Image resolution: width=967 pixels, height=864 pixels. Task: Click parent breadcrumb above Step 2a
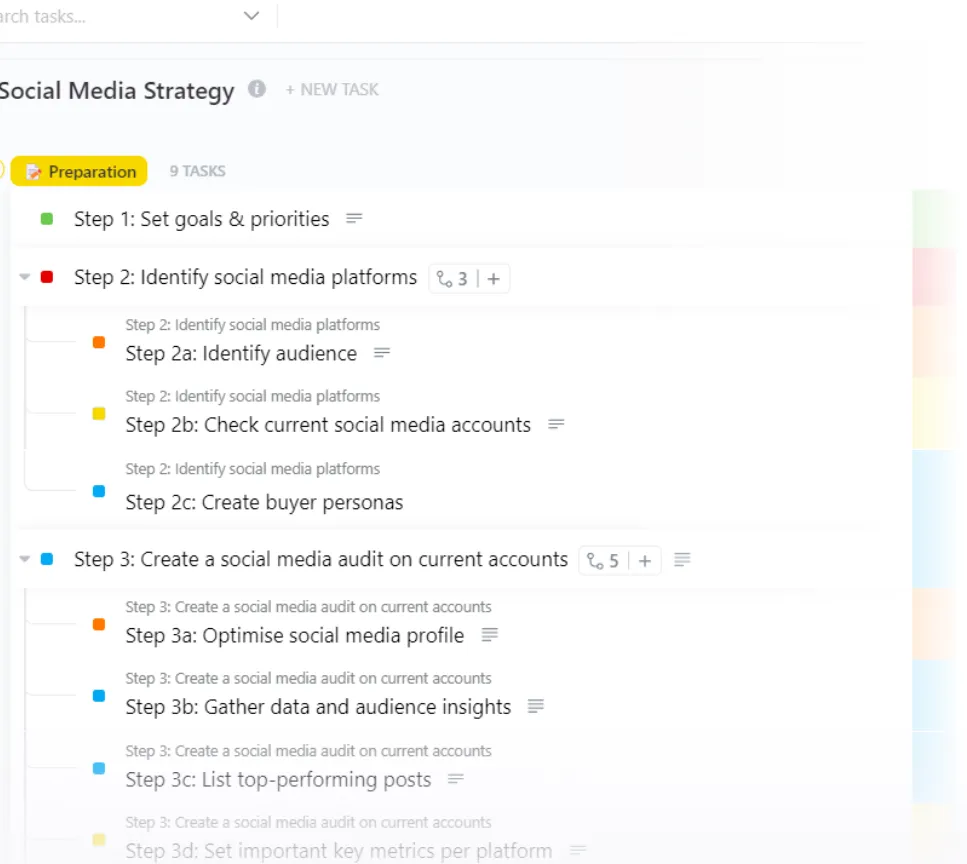coord(253,325)
